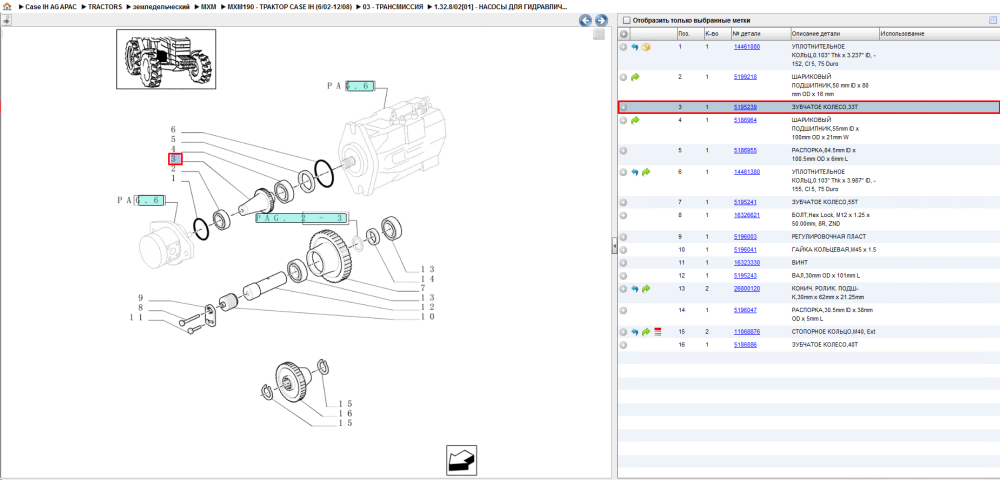Image resolution: width=1000 pixels, height=480 pixels.
Task: Select callout number 6 on diagram
Action: click(x=173, y=130)
